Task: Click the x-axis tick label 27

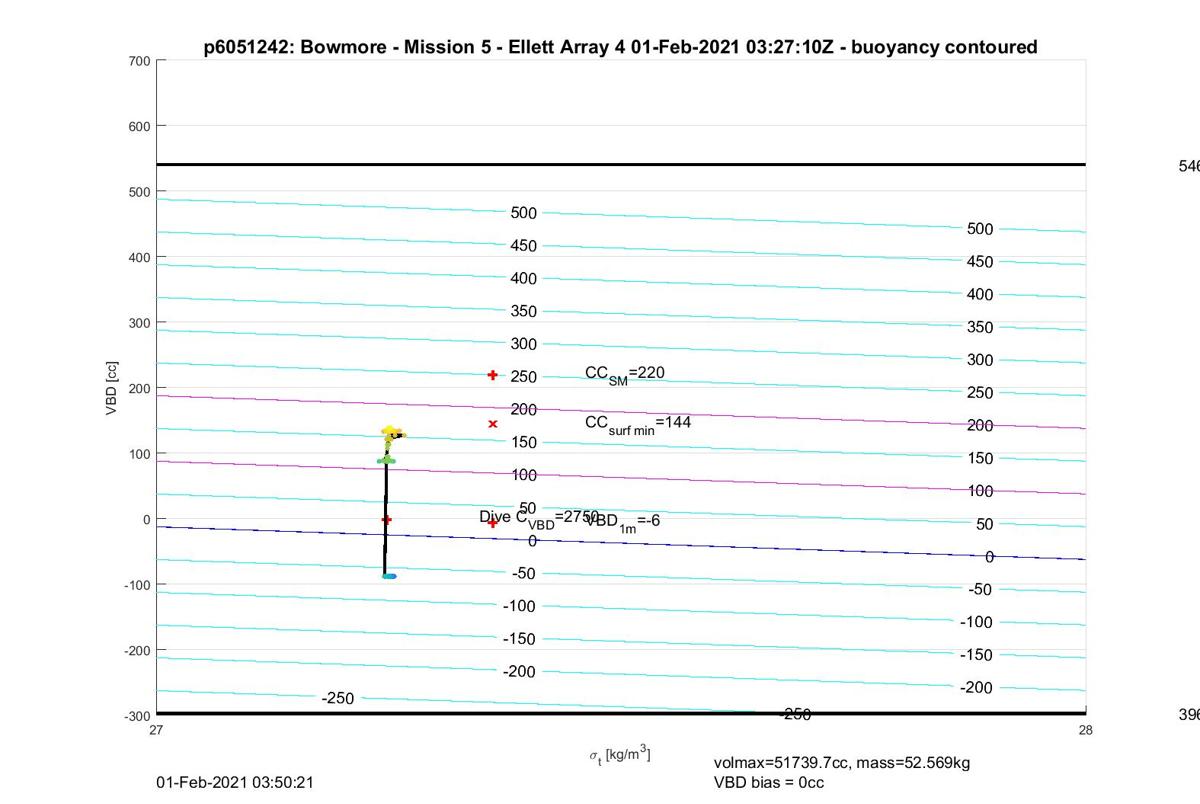Action: pos(157,730)
